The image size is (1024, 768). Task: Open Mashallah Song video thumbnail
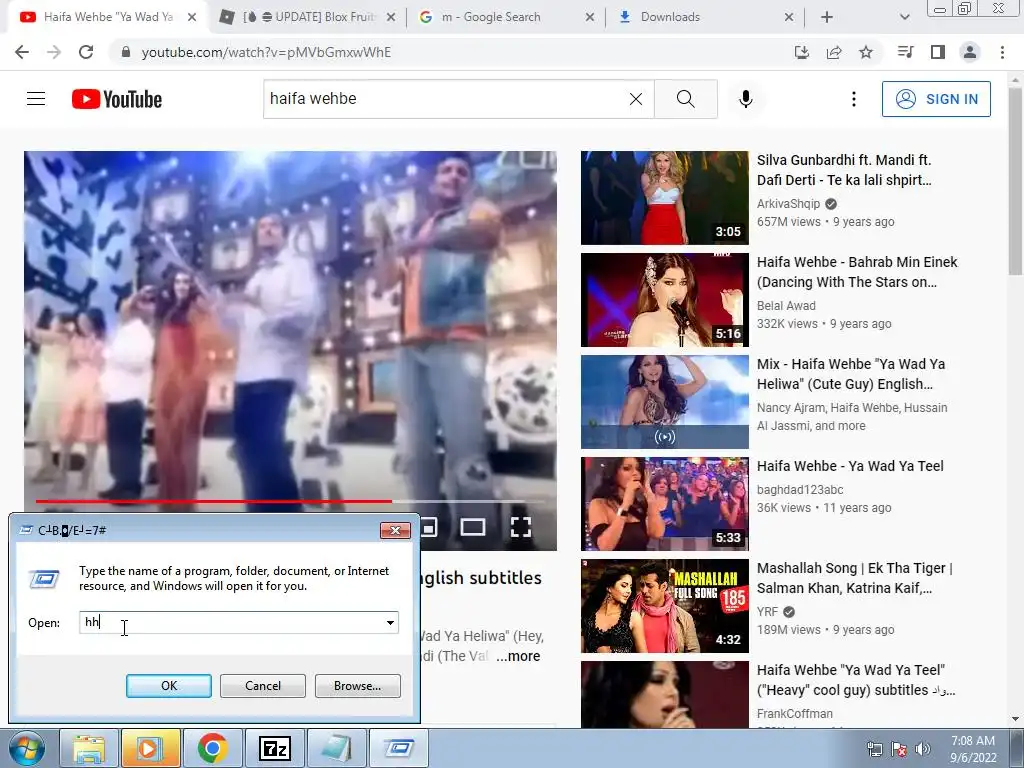(x=664, y=605)
